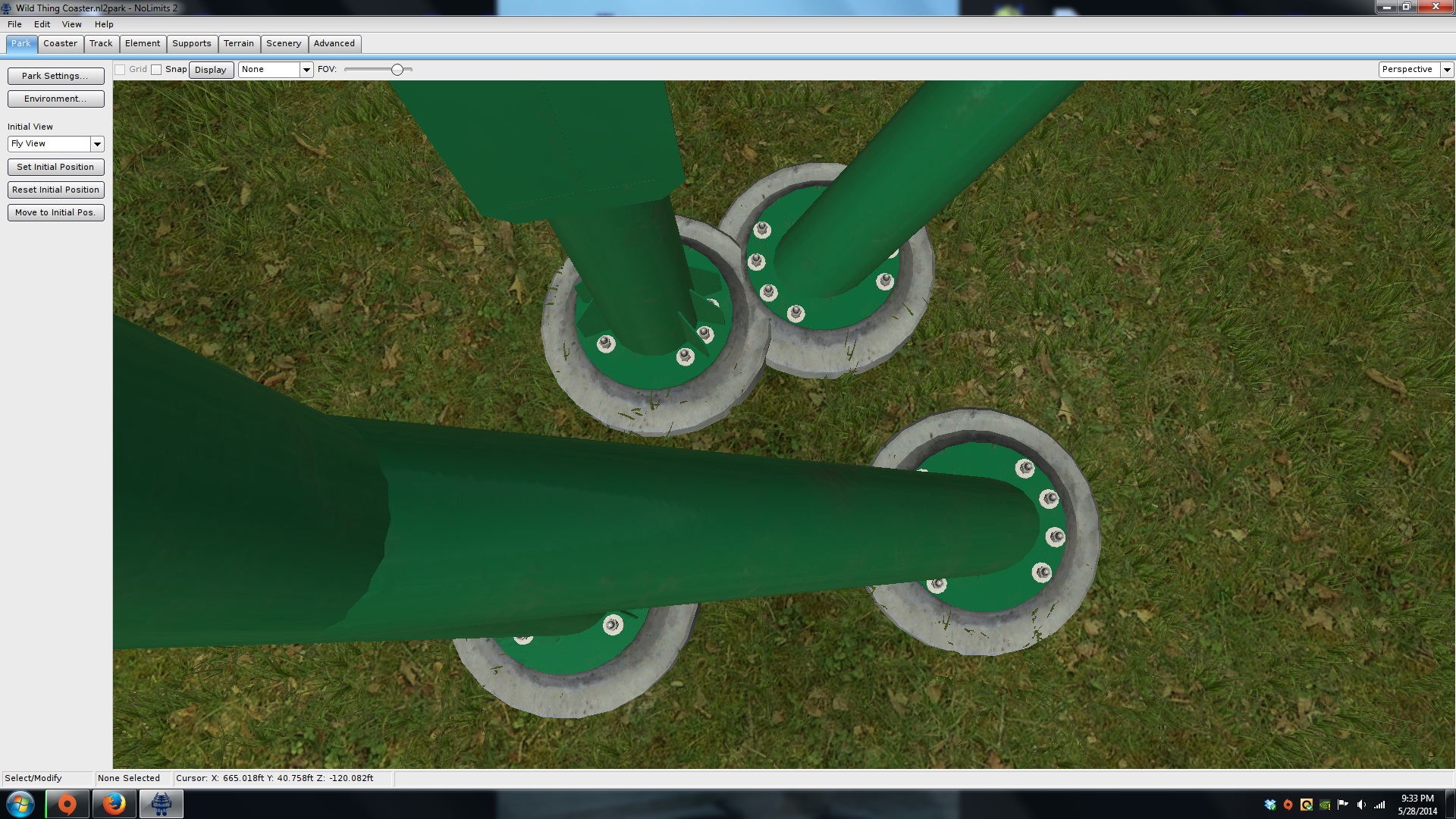The height and width of the screenshot is (819, 1456).
Task: Click the volume speaker tray icon
Action: point(1361,805)
